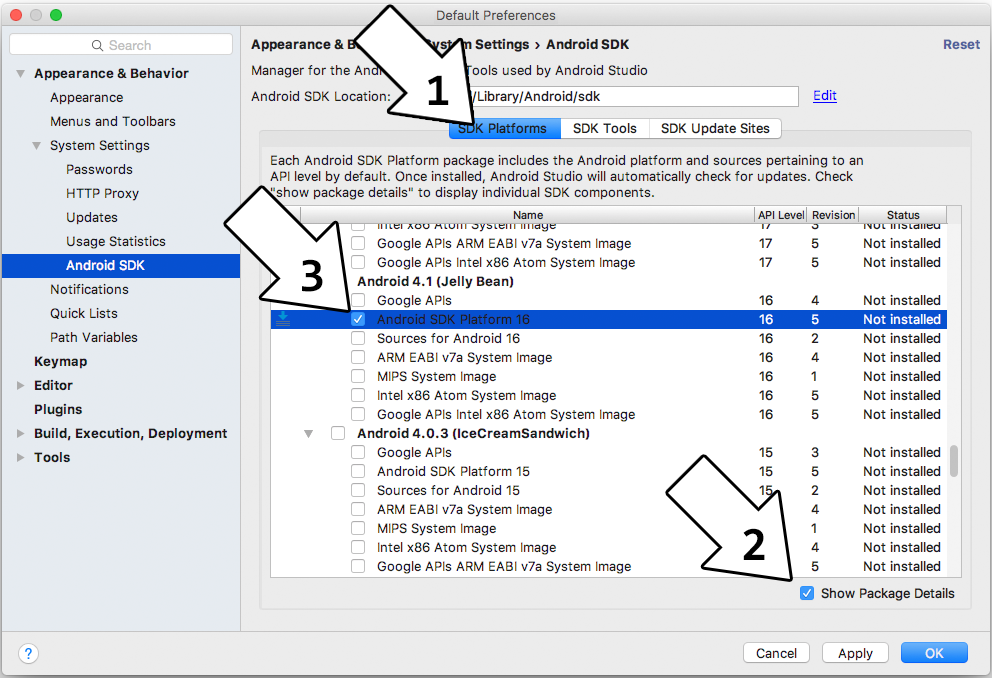
Task: Switch to the SDK Platforms tab
Action: [x=505, y=128]
